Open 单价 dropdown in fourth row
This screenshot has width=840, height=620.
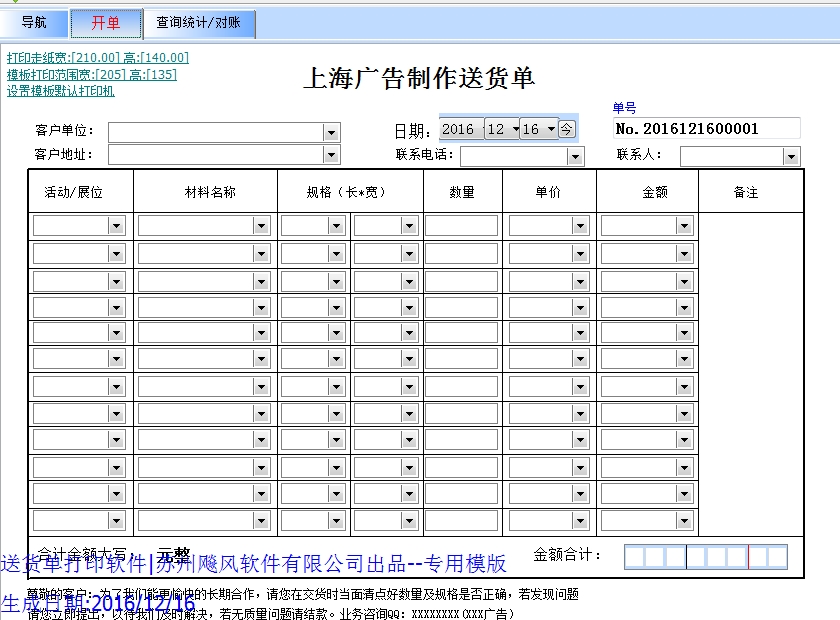click(x=580, y=308)
